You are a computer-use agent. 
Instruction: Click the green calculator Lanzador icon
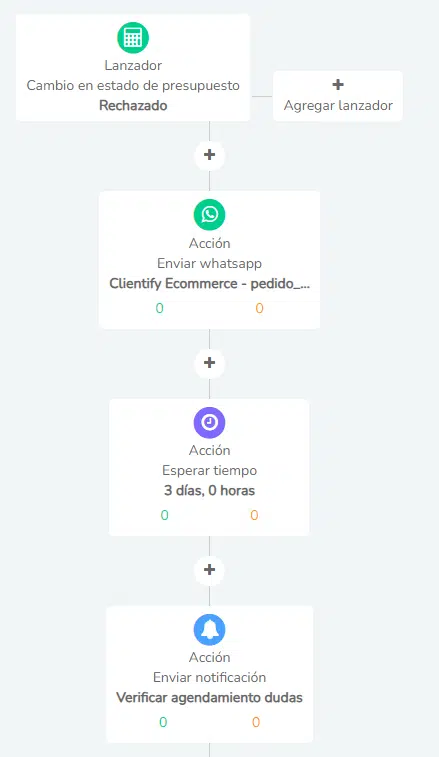[133, 38]
